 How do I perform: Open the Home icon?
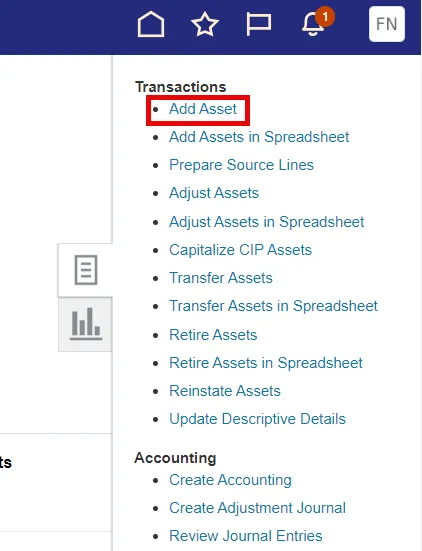151,24
